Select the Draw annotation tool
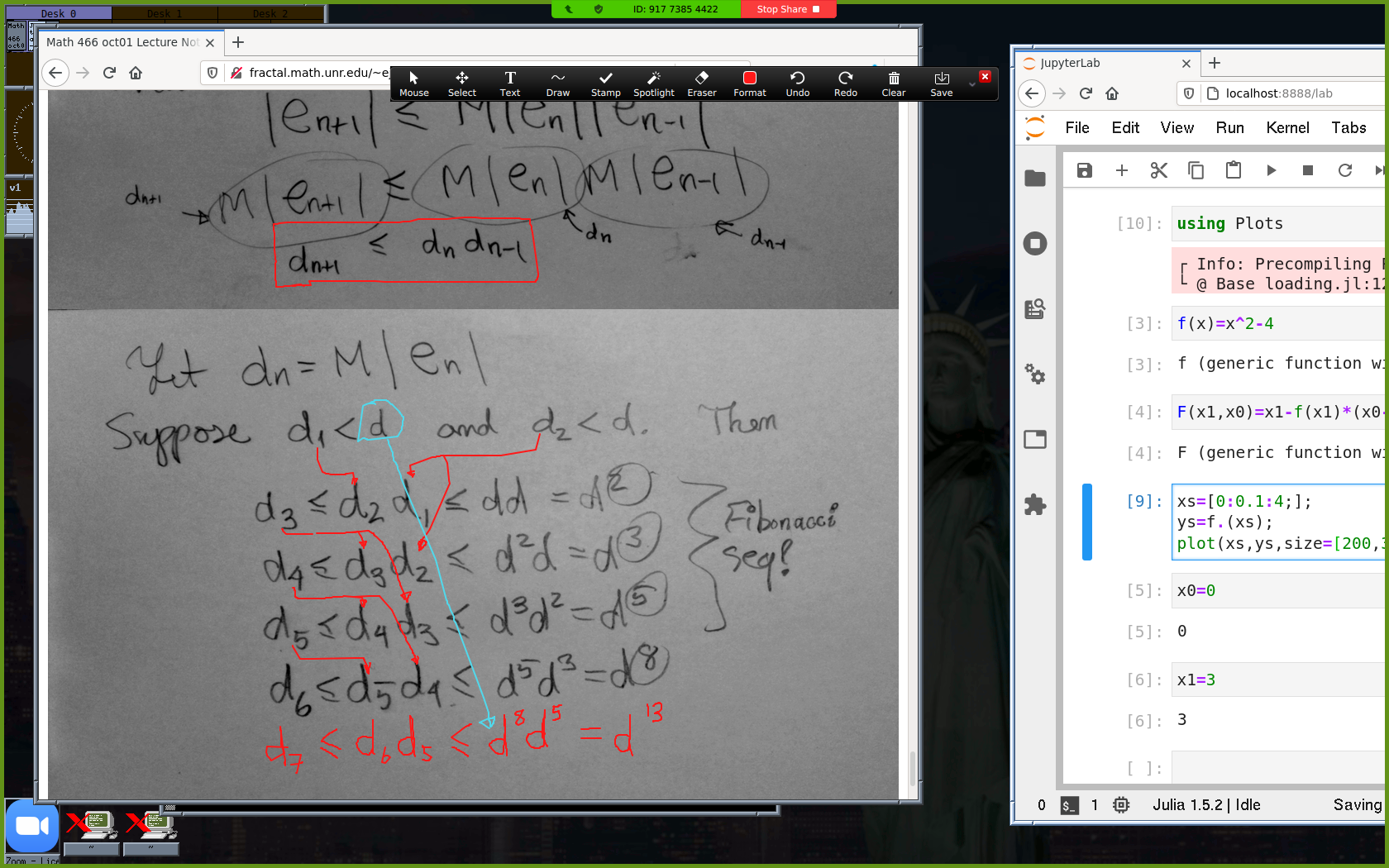Image resolution: width=1389 pixels, height=868 pixels. tap(558, 83)
